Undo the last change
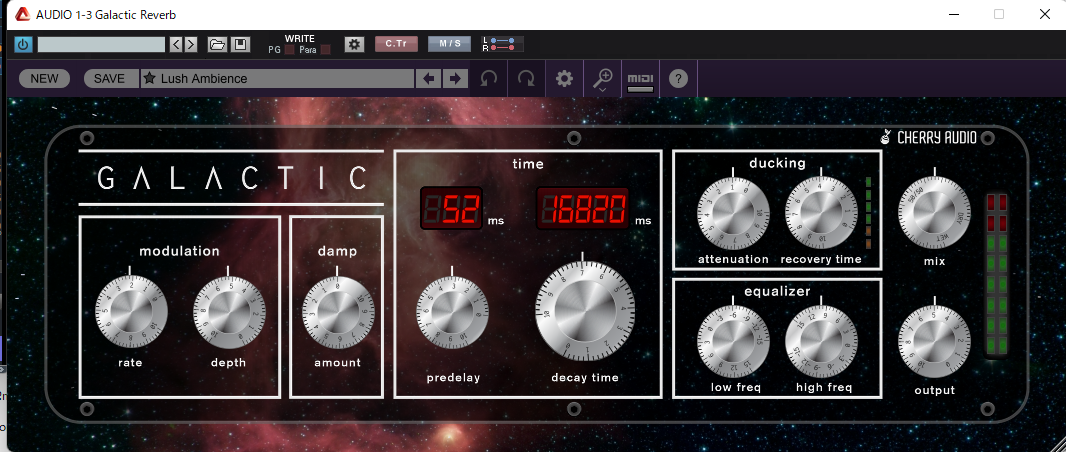Viewport: 1066px width, 452px height. (x=488, y=79)
